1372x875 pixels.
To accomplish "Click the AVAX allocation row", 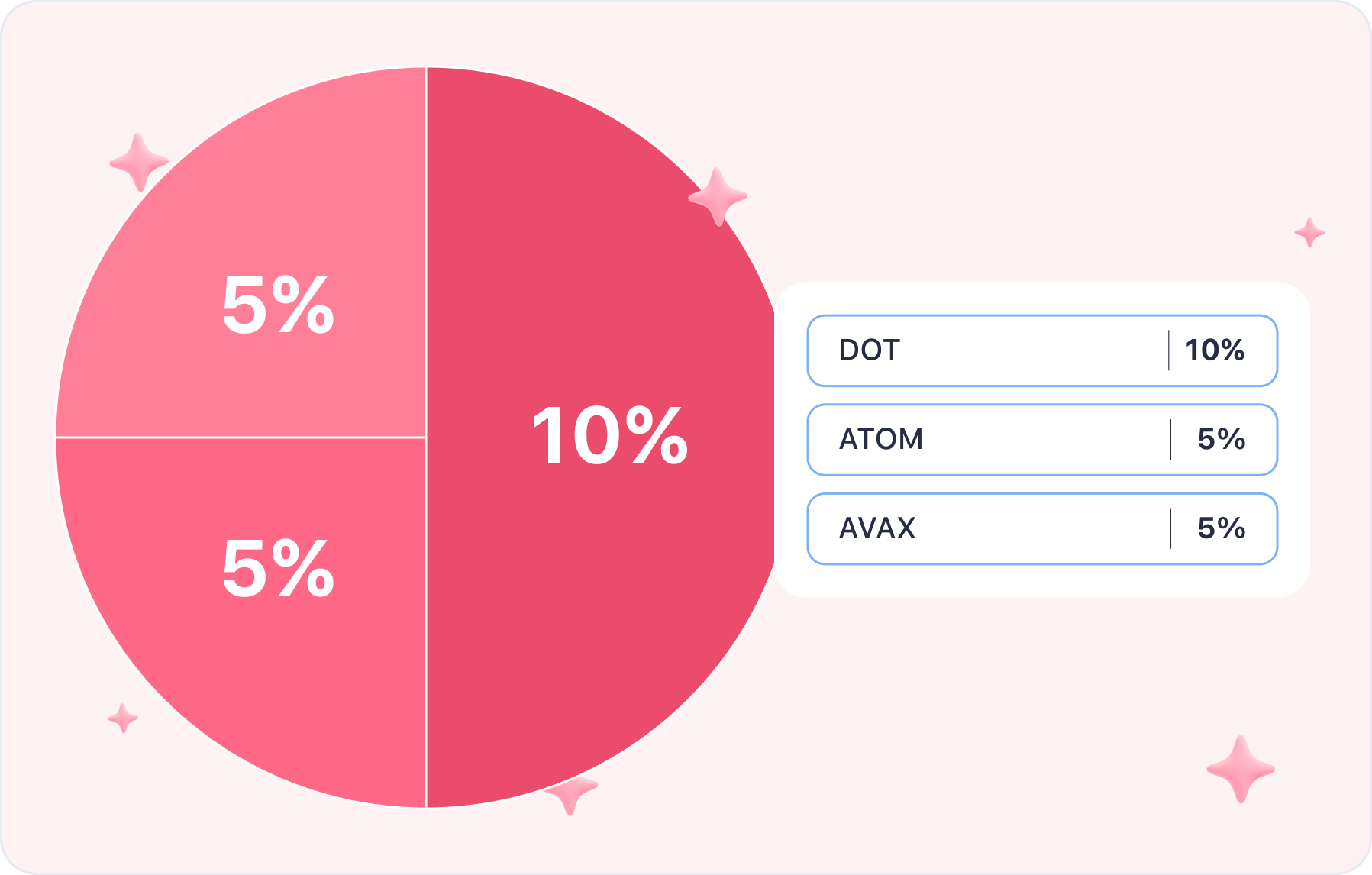I will 1042,528.
